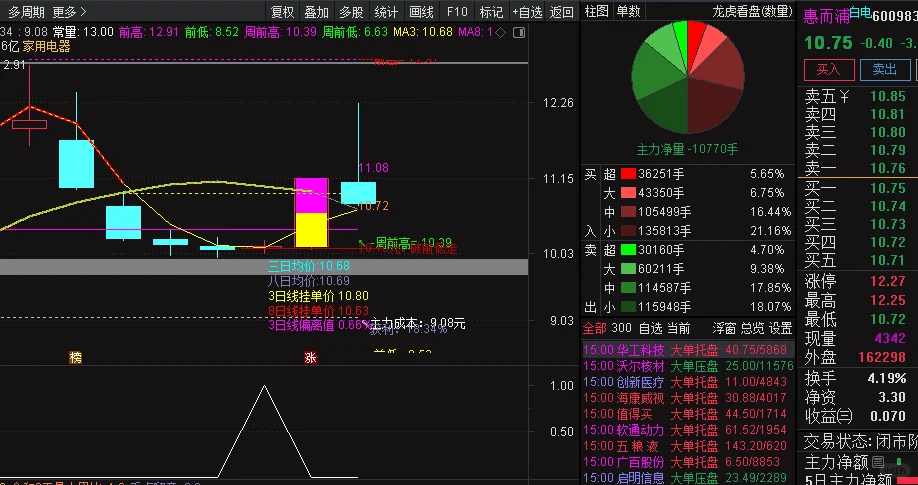Open the list icon beside 主力净额

click(878, 462)
